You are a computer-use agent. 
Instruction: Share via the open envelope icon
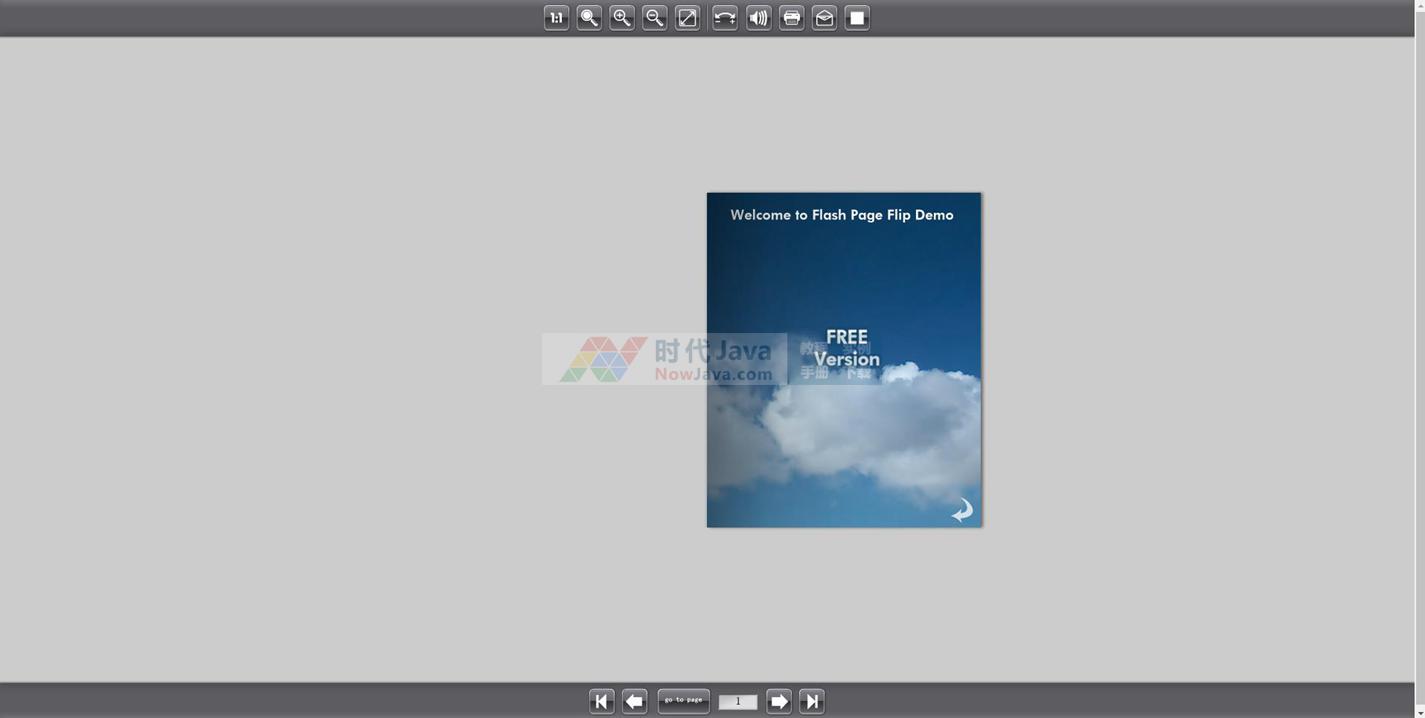click(x=824, y=18)
